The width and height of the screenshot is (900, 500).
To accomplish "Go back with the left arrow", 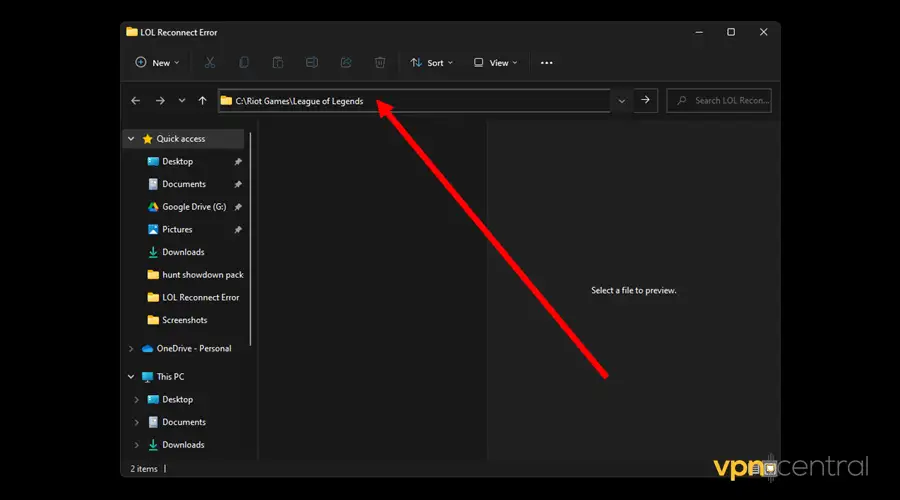I will click(x=135, y=100).
